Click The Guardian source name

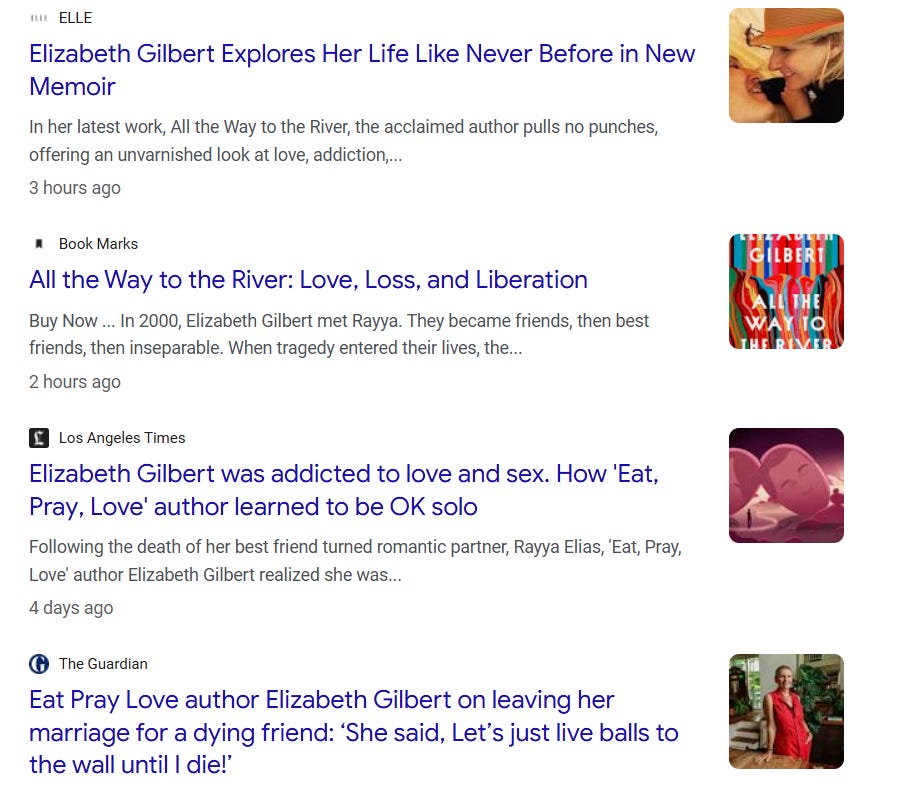pos(103,664)
